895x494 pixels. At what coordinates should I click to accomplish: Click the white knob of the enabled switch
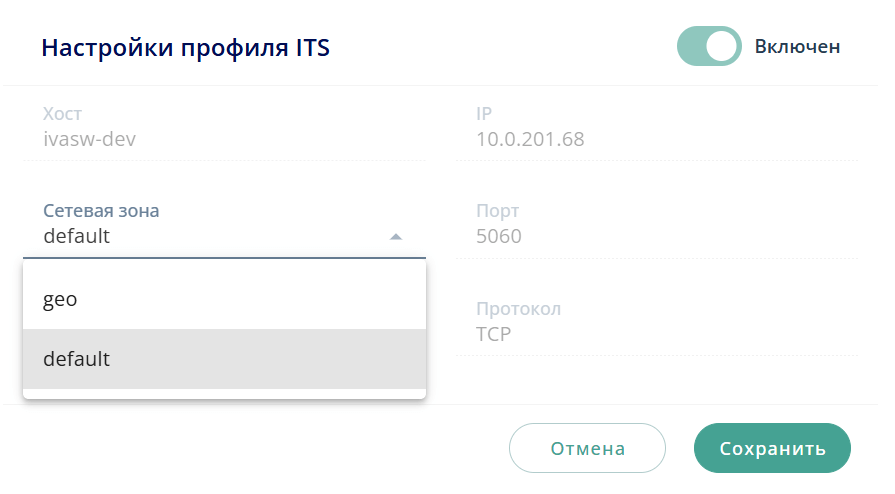click(x=722, y=46)
